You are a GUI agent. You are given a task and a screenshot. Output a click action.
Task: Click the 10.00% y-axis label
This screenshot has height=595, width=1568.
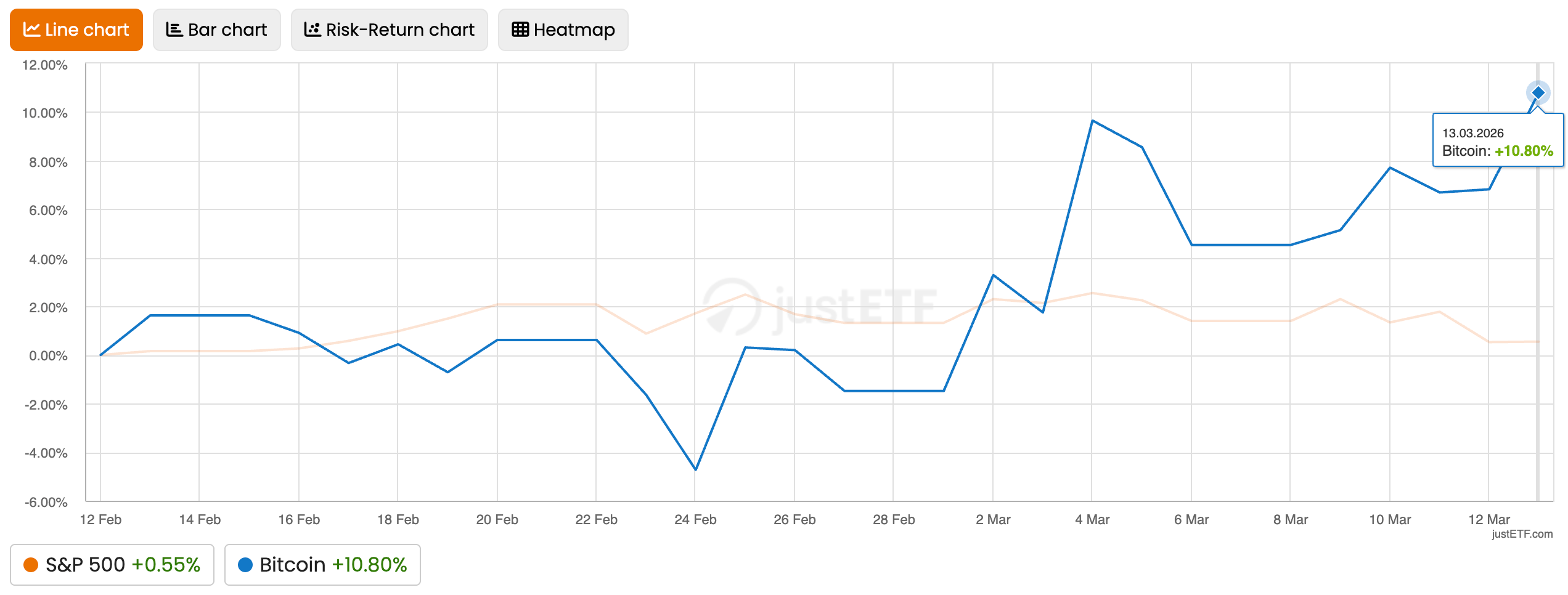(x=45, y=113)
